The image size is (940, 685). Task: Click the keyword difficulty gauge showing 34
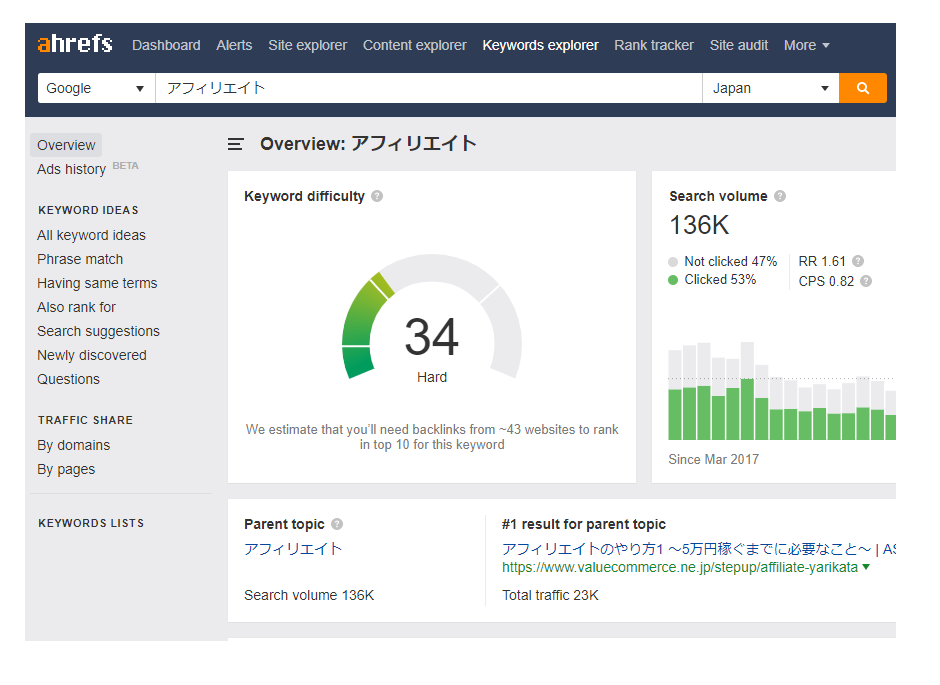point(432,318)
